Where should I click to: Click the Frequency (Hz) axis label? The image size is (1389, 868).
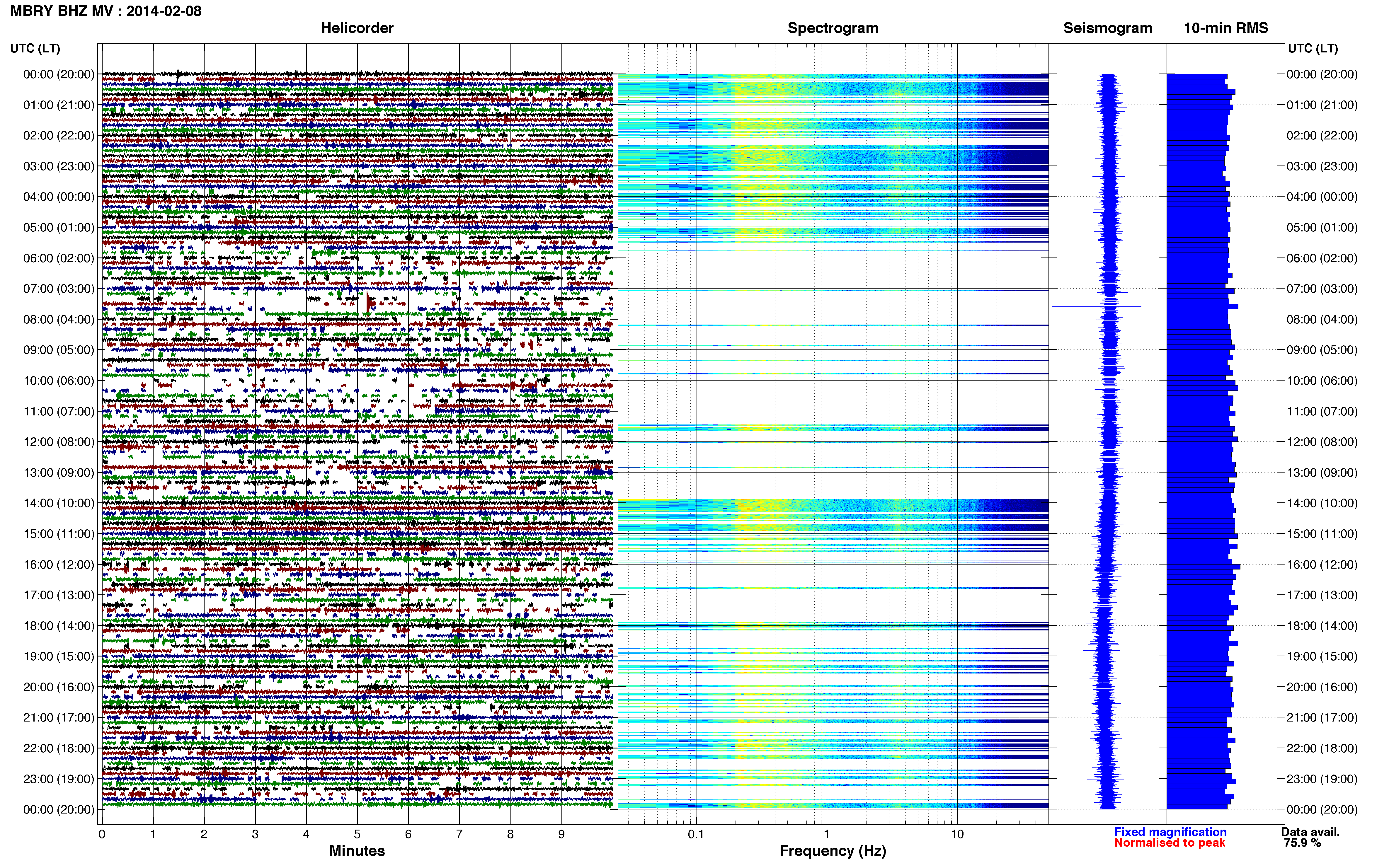(833, 851)
